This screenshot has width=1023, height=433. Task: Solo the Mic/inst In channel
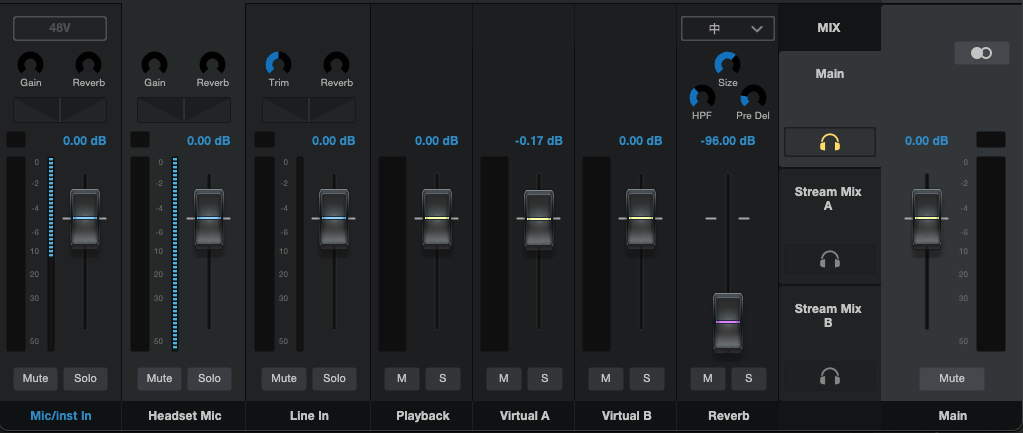pyautogui.click(x=85, y=379)
